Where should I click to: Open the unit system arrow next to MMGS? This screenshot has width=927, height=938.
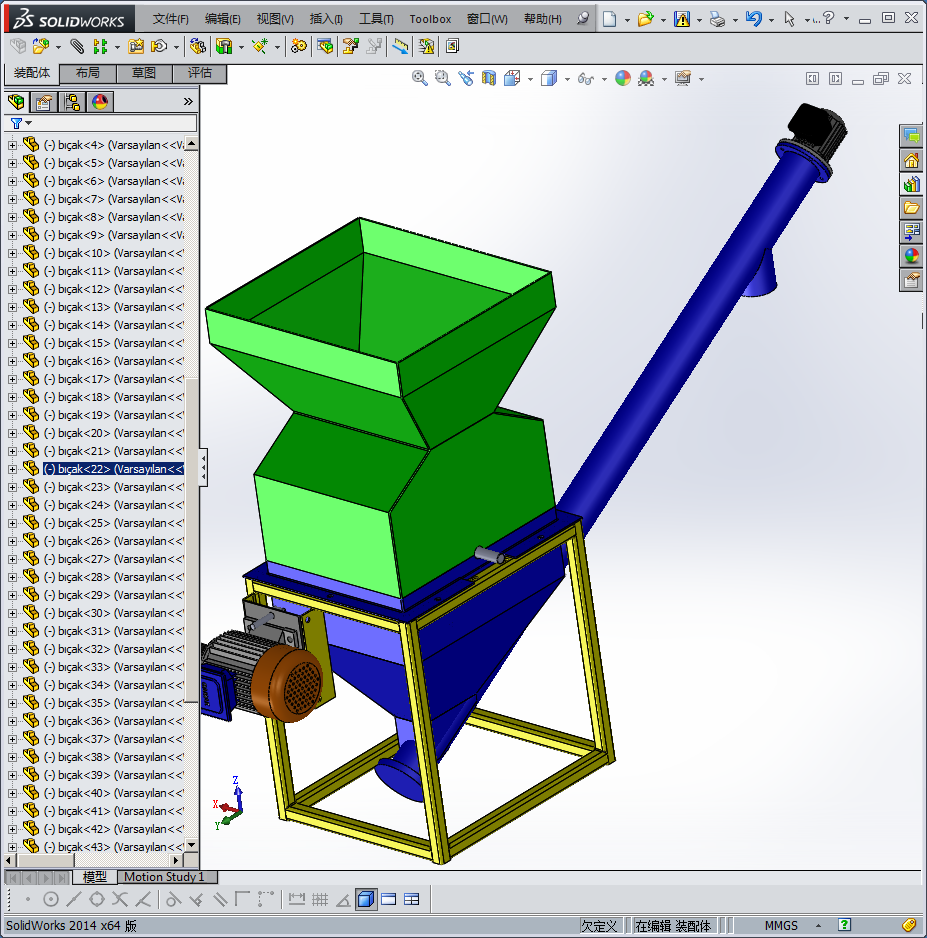click(x=818, y=925)
